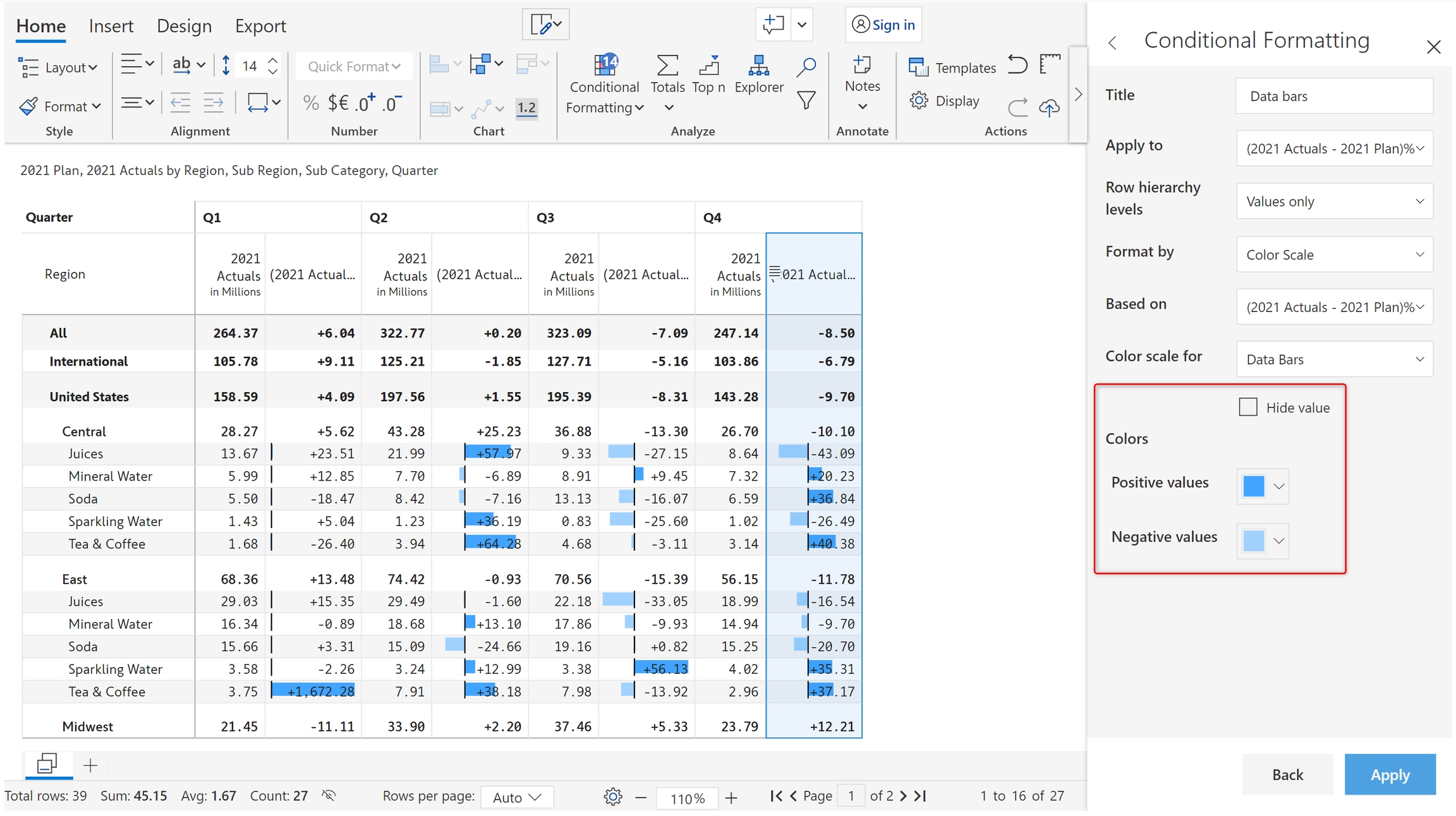Click the percent format icon
The height and width of the screenshot is (816, 1456).
pos(310,102)
